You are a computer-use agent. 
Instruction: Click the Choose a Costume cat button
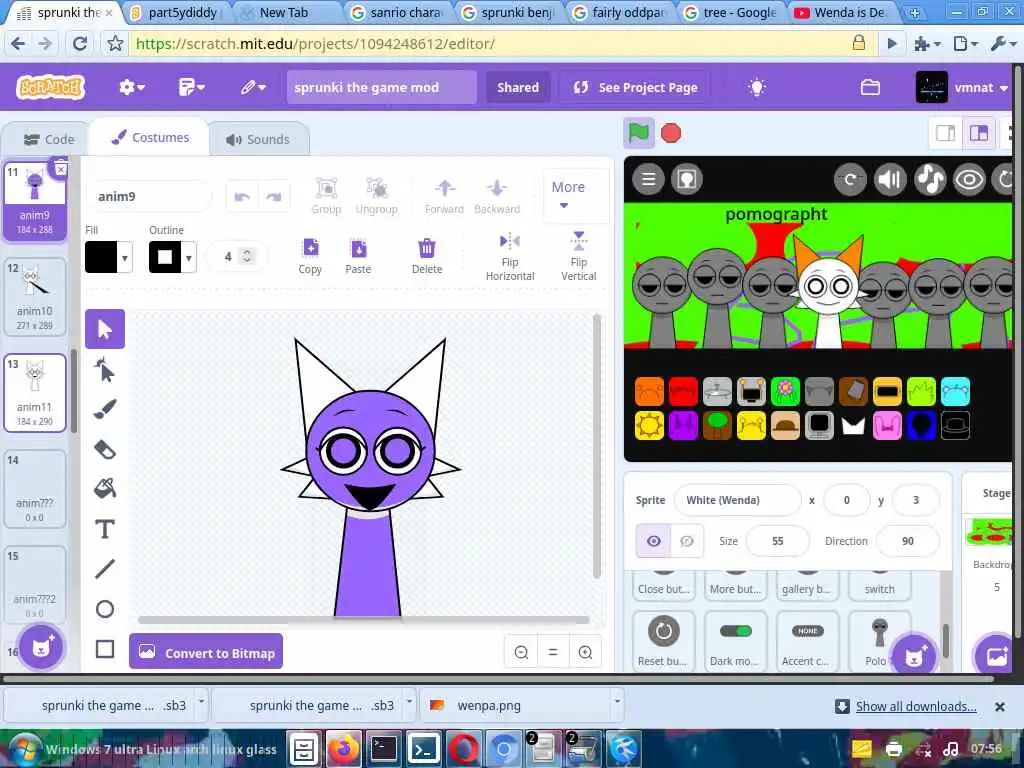[41, 647]
